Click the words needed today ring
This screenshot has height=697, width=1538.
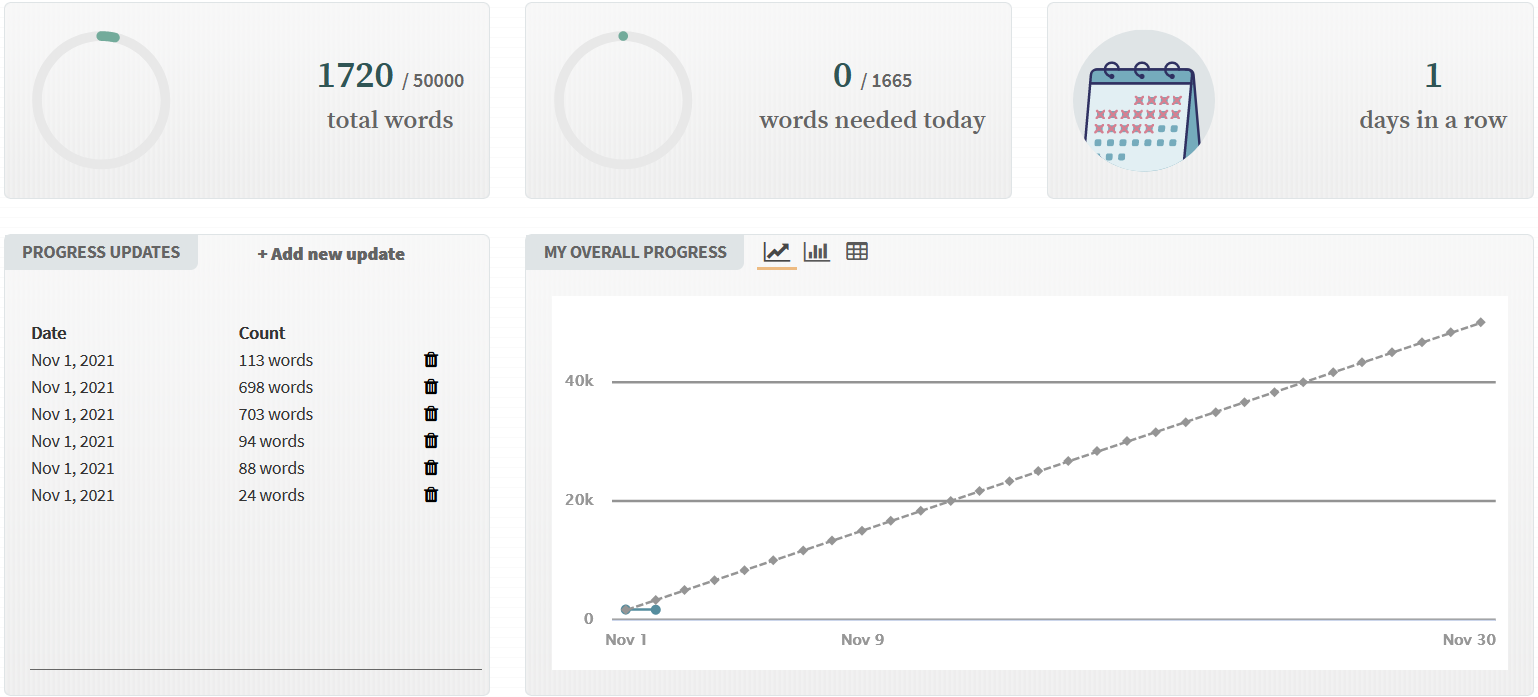click(x=623, y=101)
